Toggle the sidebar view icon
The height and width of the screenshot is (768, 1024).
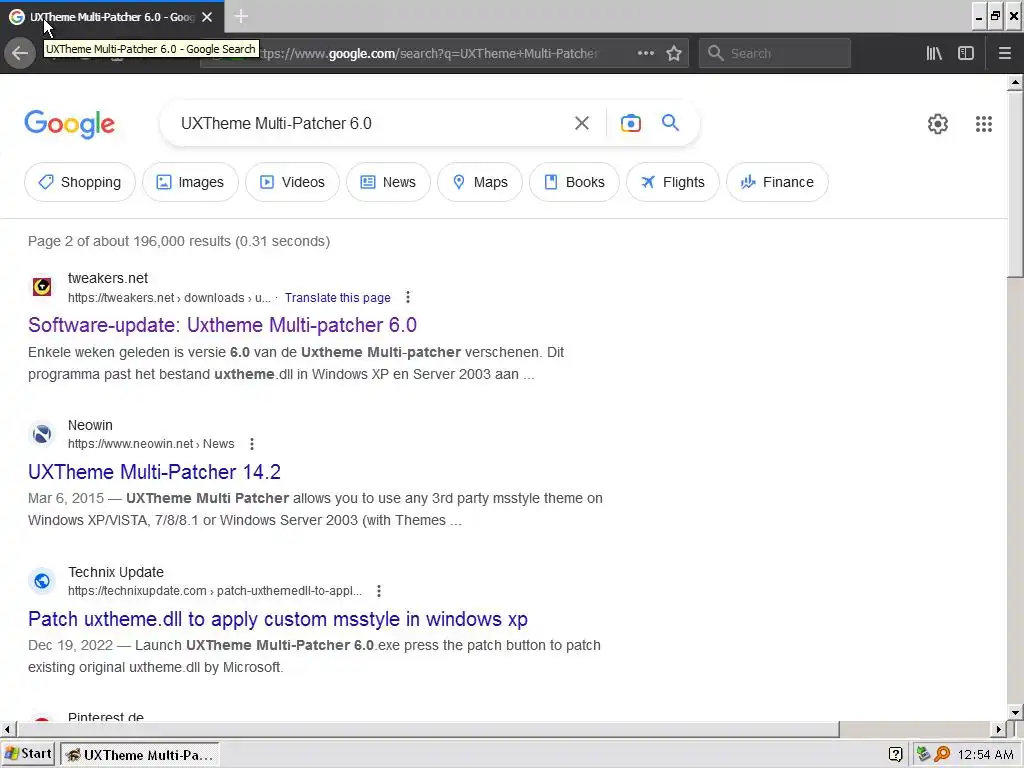click(x=966, y=53)
